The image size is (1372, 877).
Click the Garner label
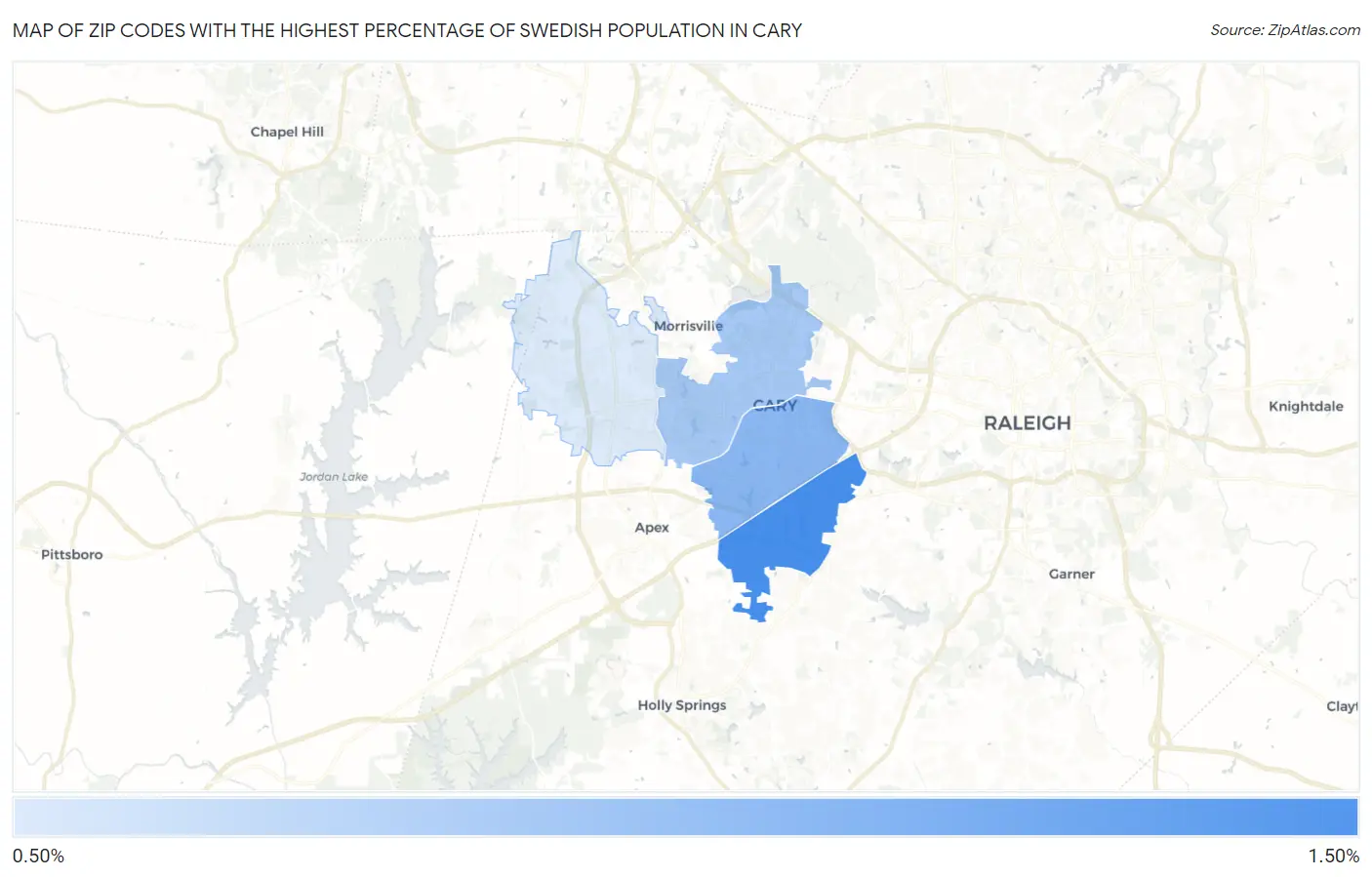pos(1071,575)
